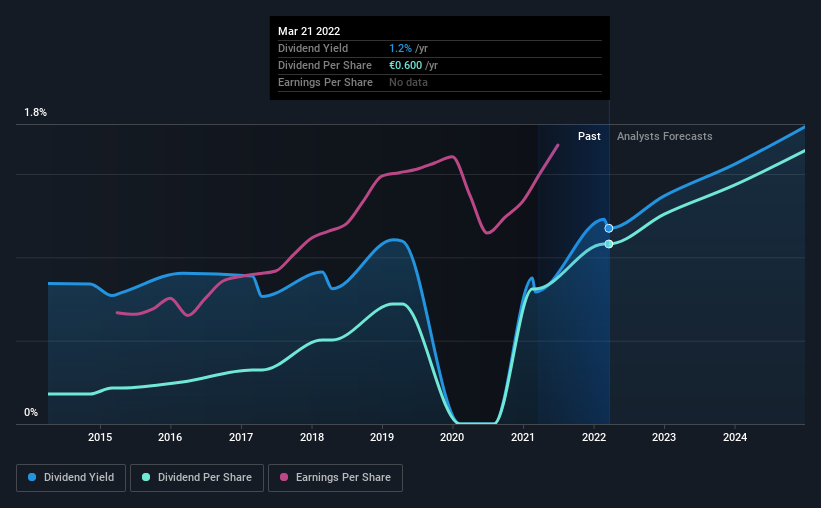Click the Analysts Forecasts label
The height and width of the screenshot is (508, 821).
pyautogui.click(x=664, y=136)
